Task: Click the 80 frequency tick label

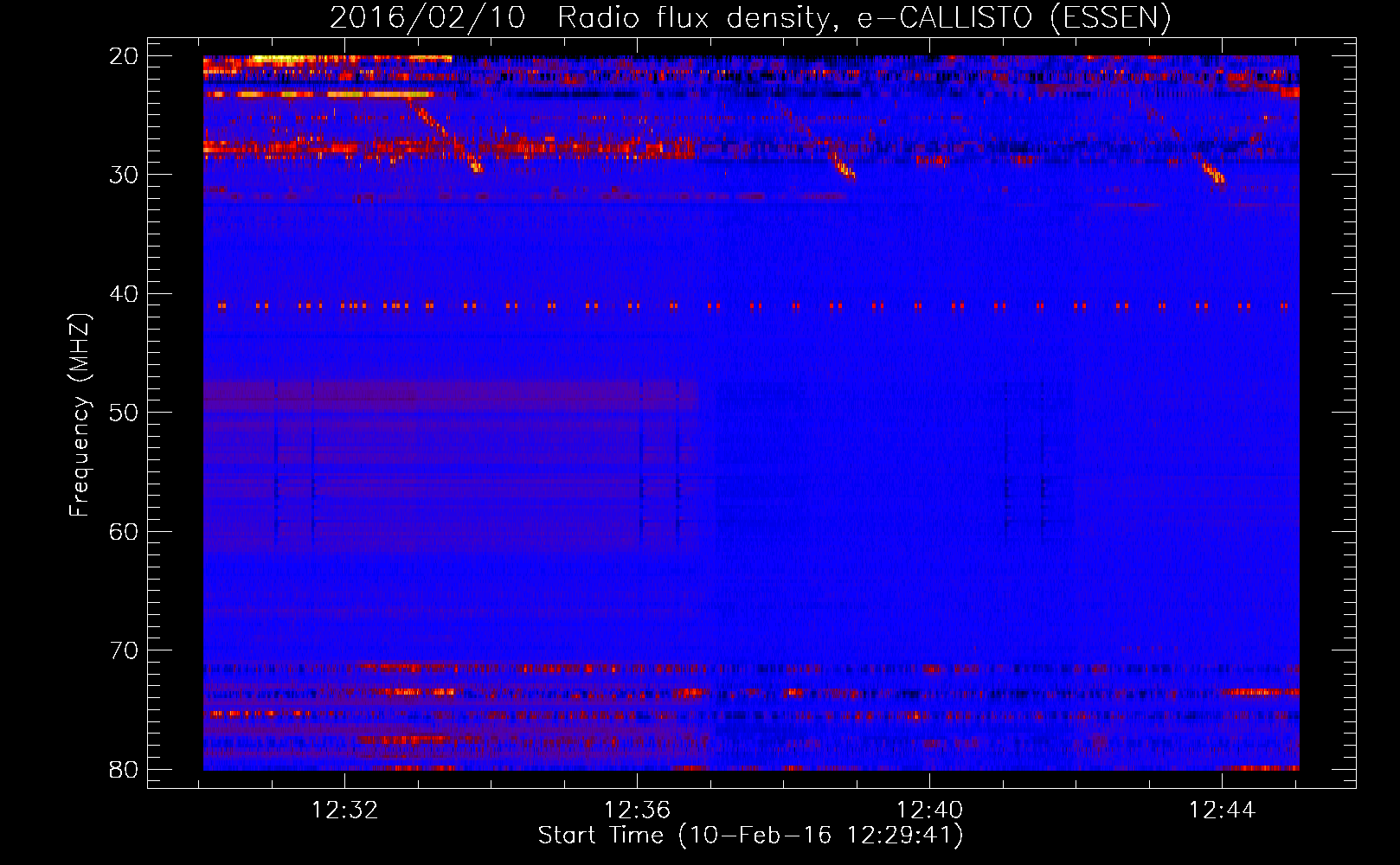Action: pos(124,769)
